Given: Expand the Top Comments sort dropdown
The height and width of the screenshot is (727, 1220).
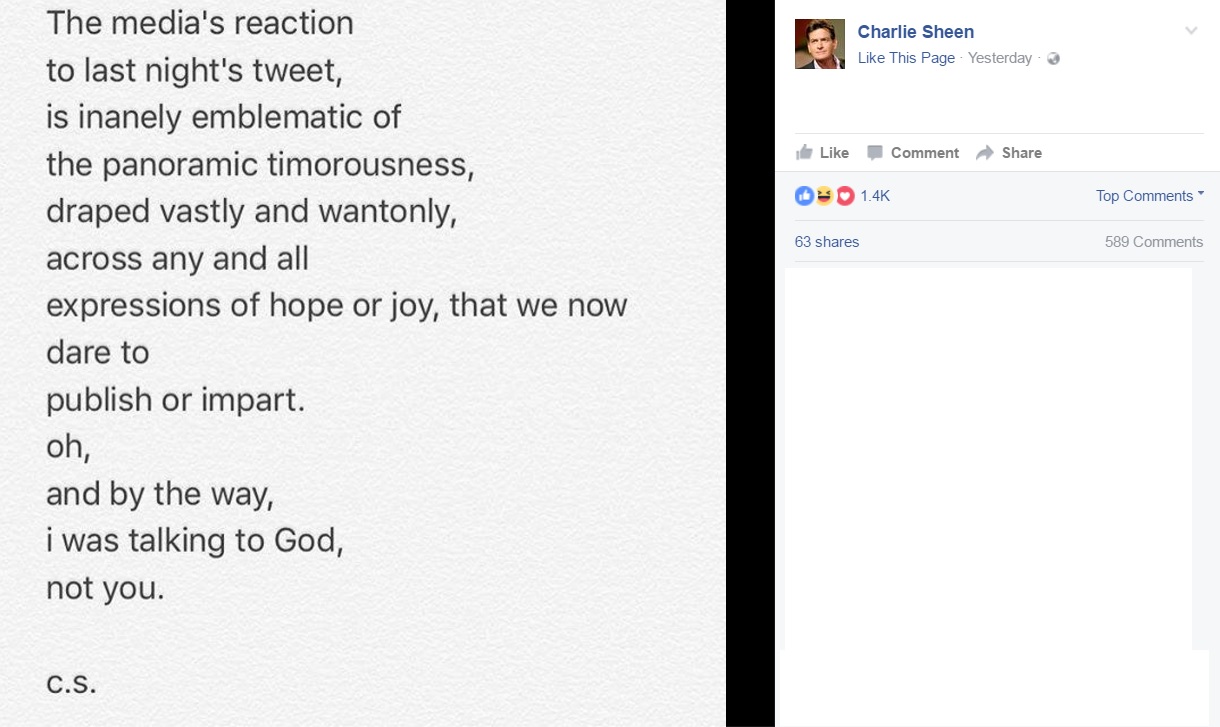Looking at the screenshot, I should pyautogui.click(x=1150, y=196).
